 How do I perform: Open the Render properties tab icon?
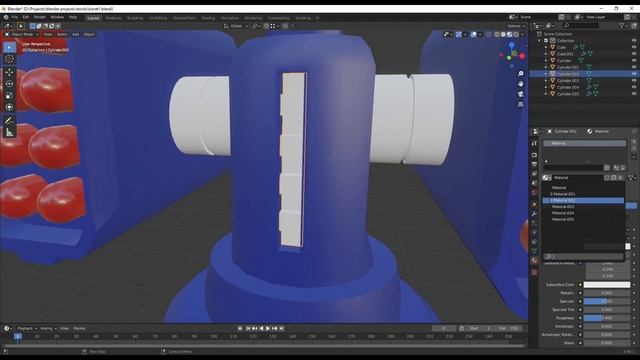pyautogui.click(x=534, y=155)
